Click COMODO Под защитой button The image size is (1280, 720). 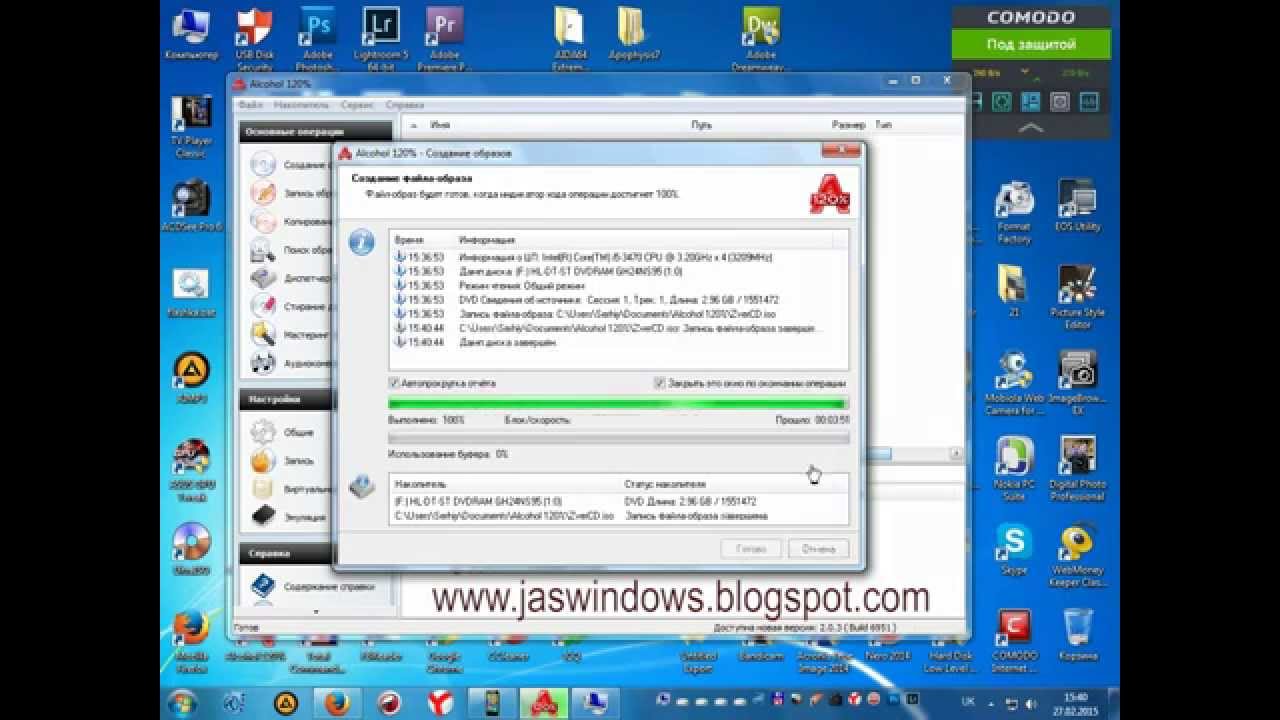point(1031,44)
